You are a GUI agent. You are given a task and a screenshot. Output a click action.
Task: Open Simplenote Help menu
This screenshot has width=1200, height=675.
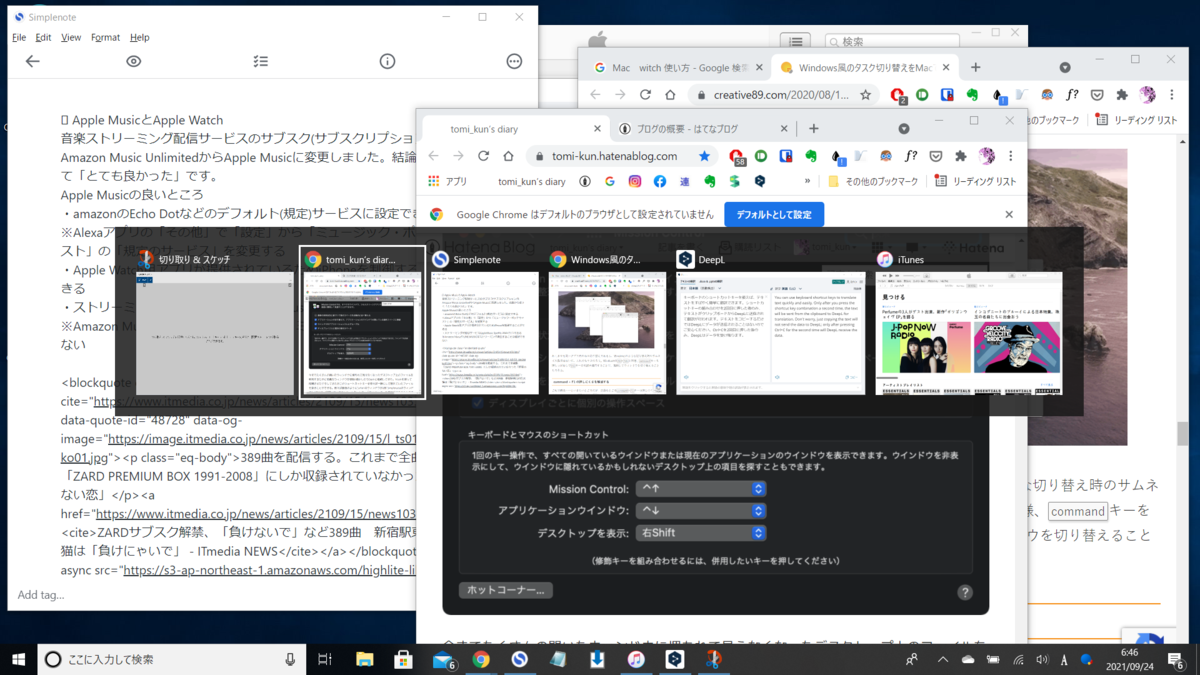pos(140,37)
